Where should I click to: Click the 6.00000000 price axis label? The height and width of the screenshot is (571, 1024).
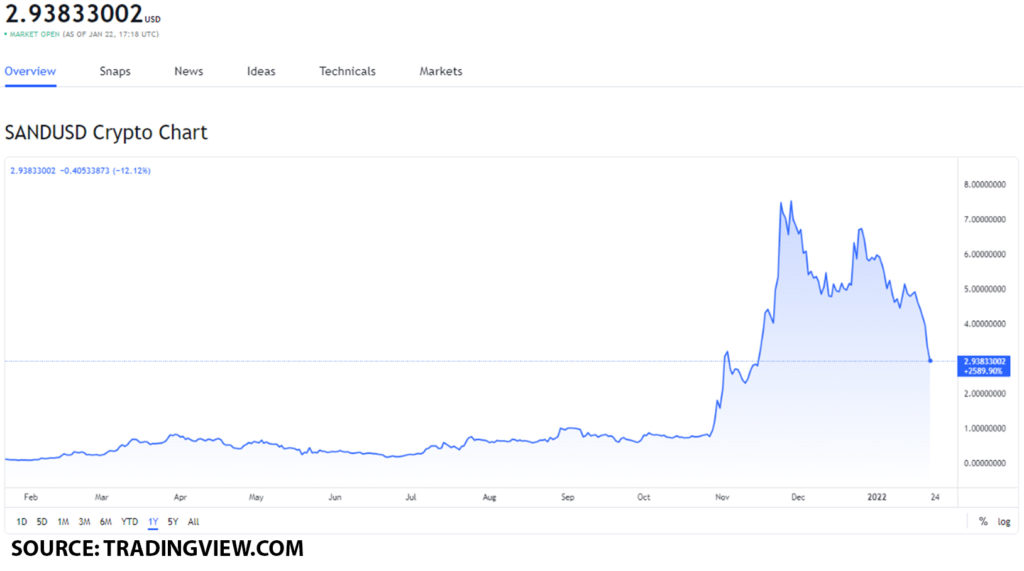984,254
